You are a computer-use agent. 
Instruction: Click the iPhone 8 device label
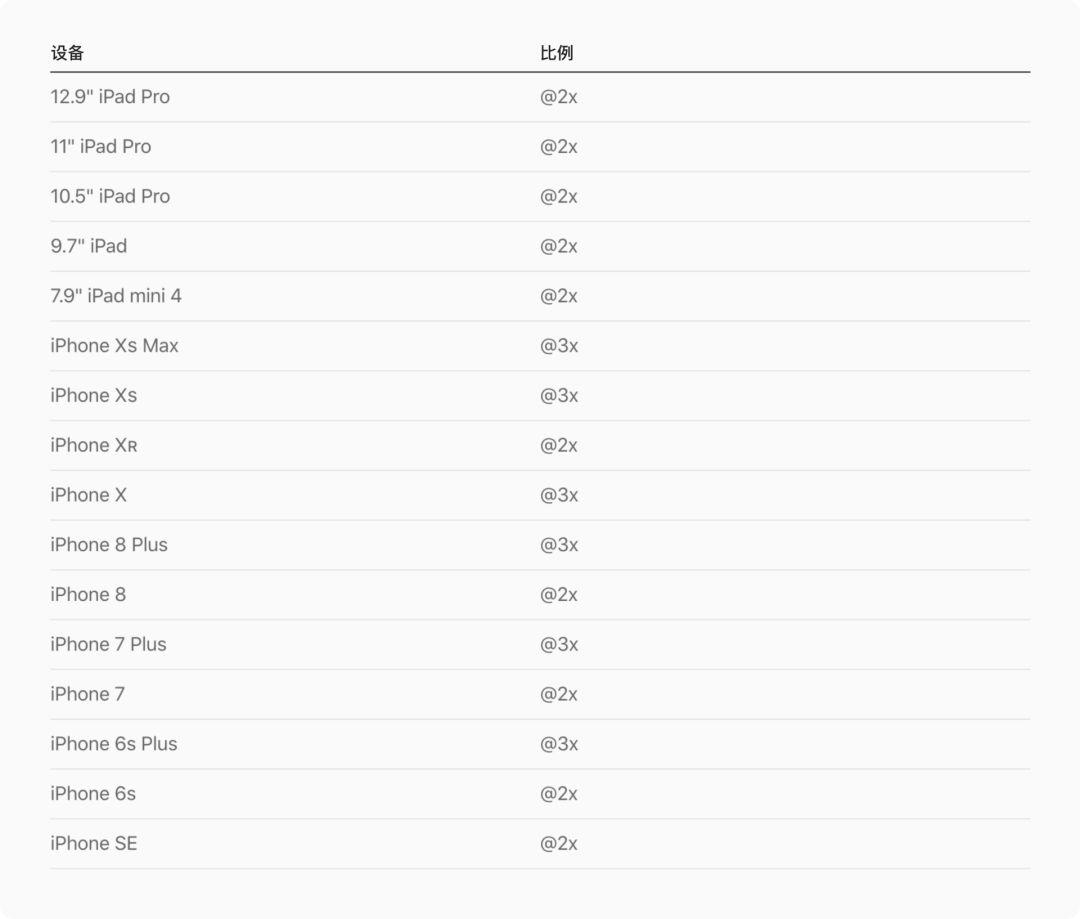[88, 595]
